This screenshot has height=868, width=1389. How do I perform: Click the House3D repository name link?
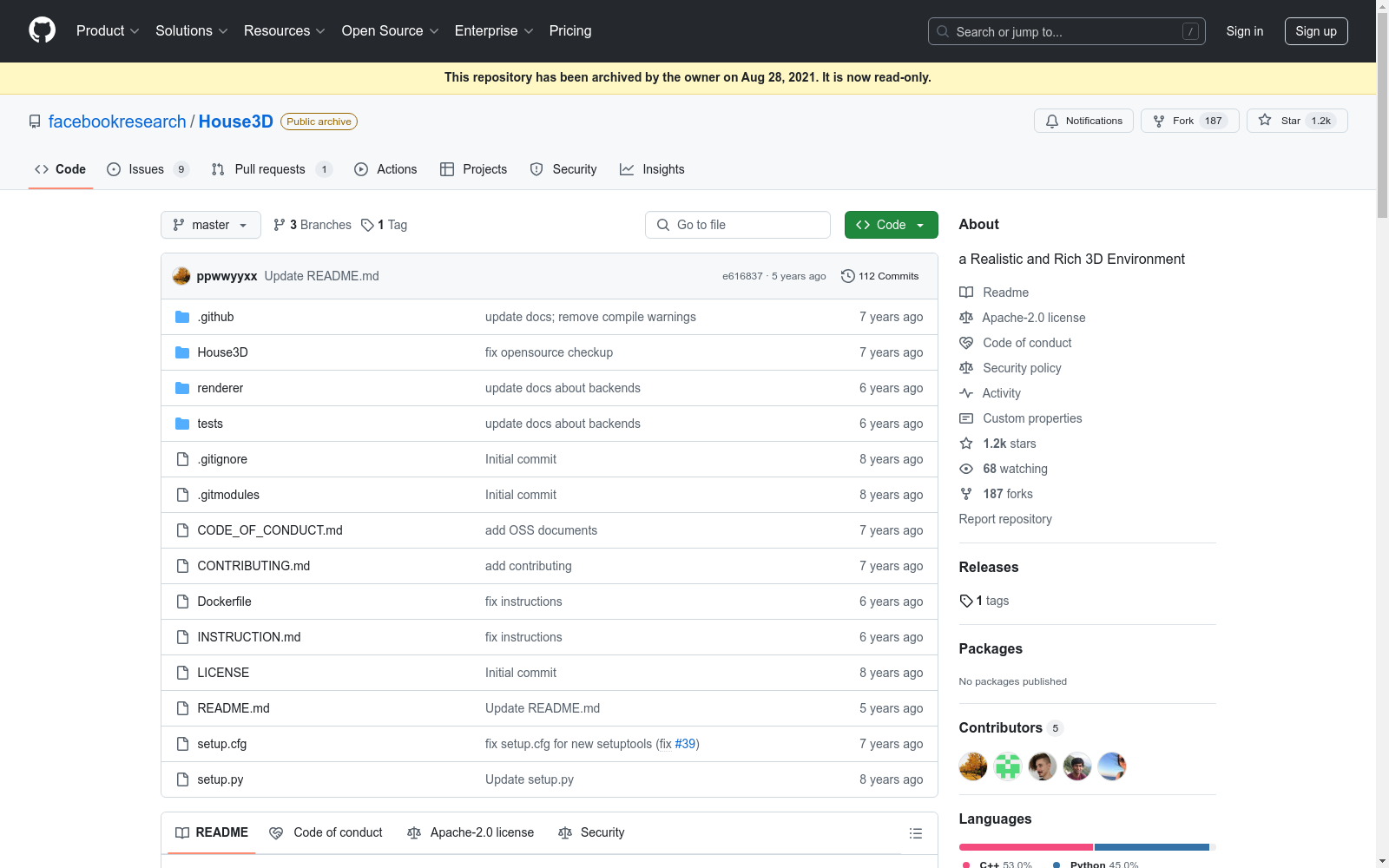point(236,122)
